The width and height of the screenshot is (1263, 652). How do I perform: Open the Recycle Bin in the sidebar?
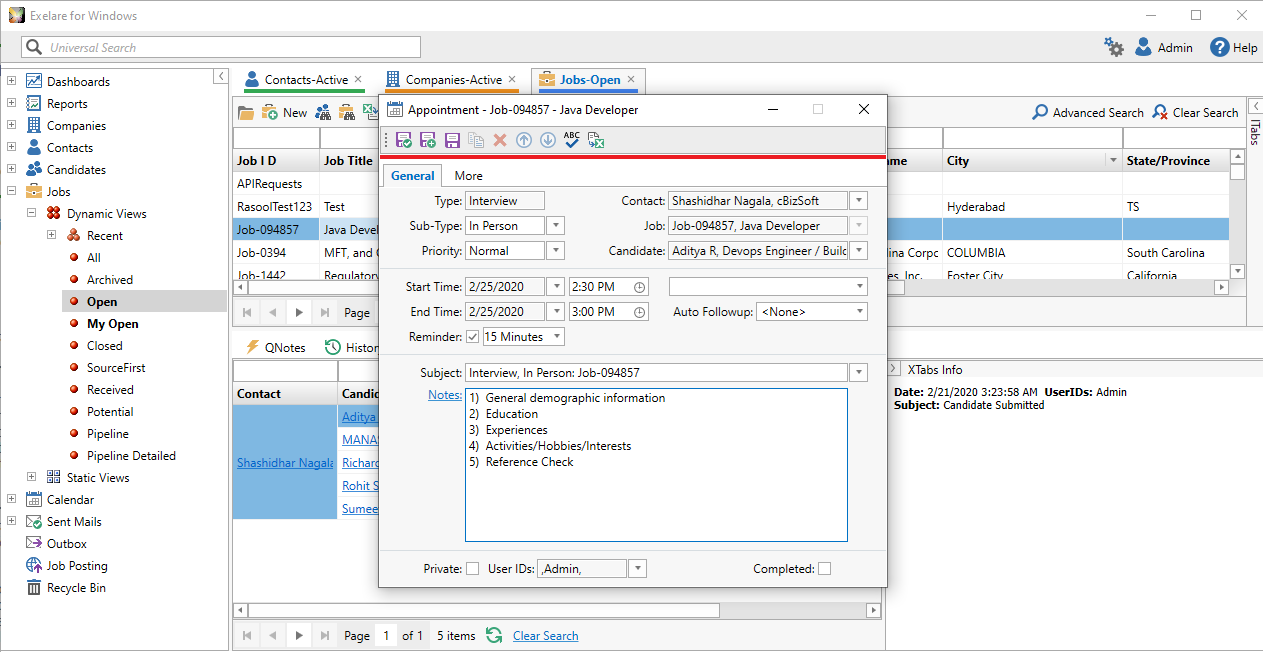[76, 587]
